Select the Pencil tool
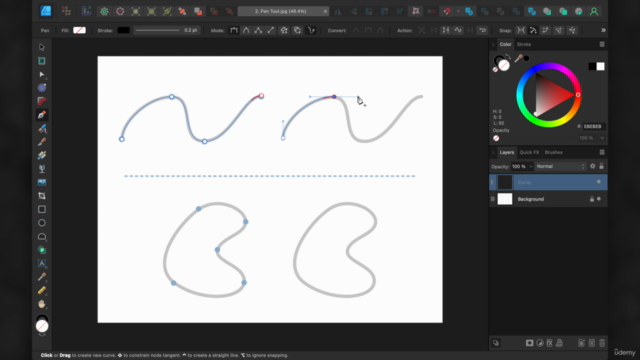This screenshot has width=640, height=360. point(42,129)
